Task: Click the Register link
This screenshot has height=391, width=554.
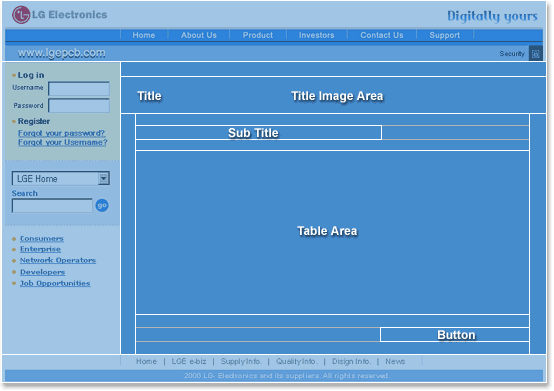Action: [x=34, y=121]
